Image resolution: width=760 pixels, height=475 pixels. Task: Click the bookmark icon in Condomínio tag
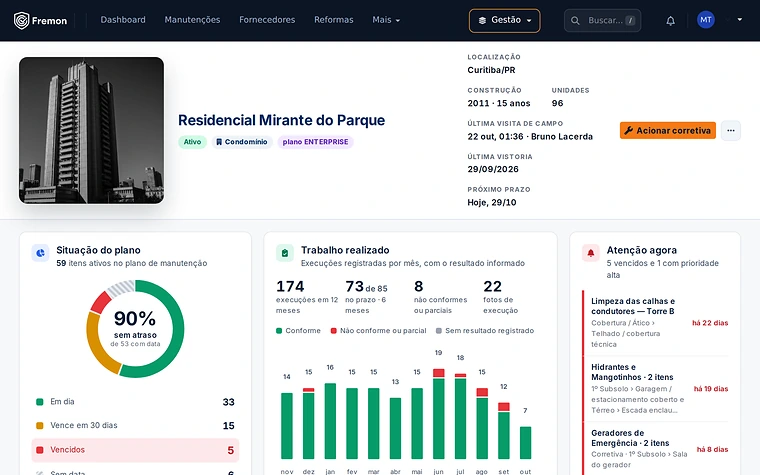(219, 142)
